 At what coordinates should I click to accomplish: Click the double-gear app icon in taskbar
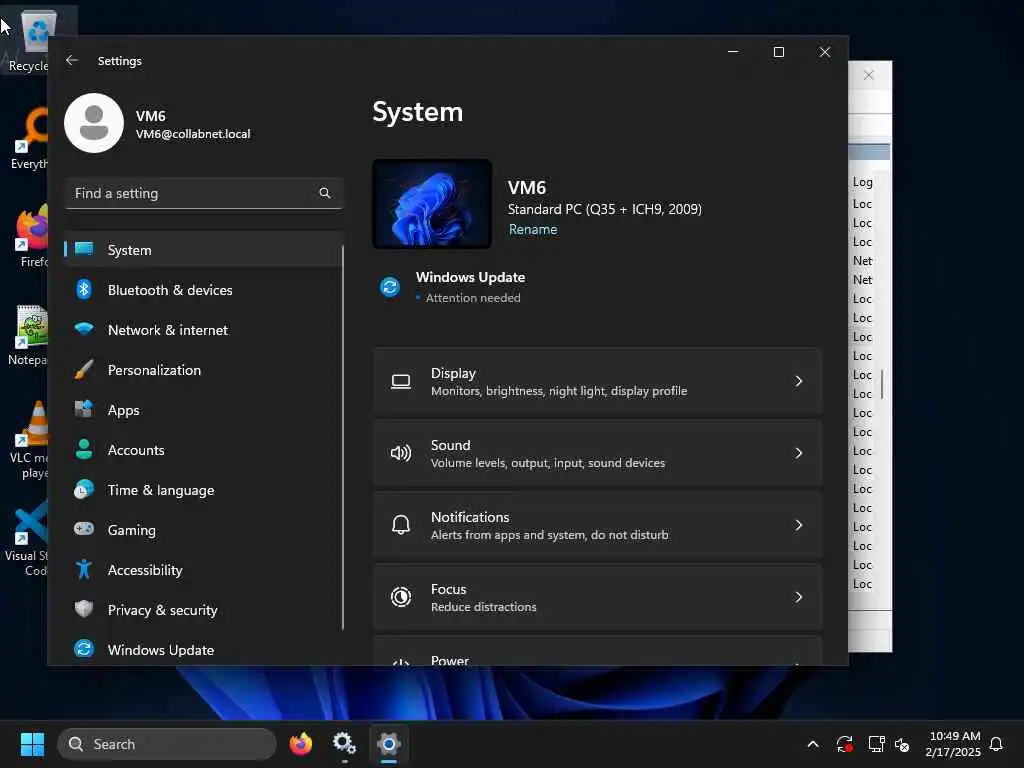[x=344, y=744]
